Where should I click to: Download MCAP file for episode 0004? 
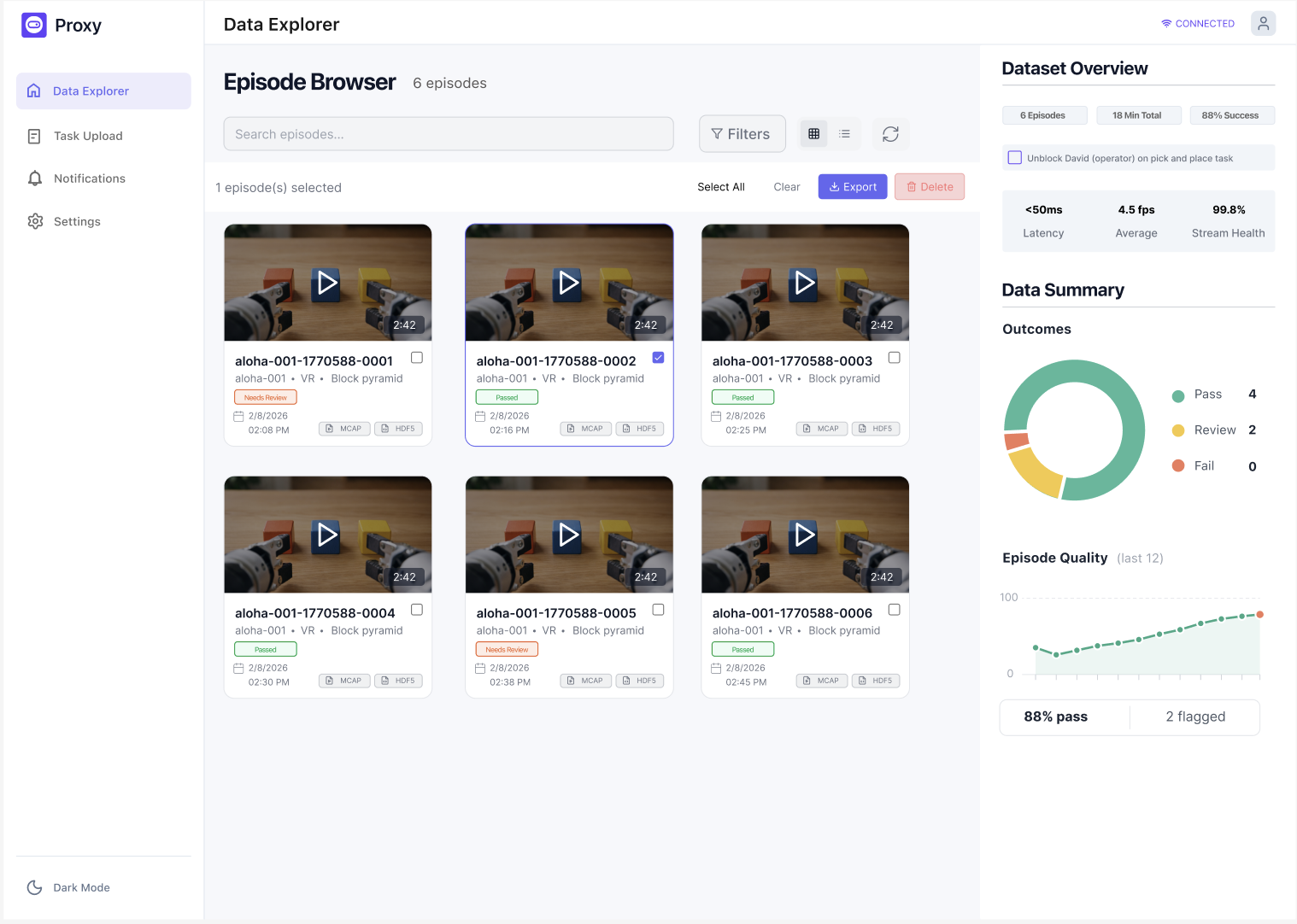coord(344,681)
